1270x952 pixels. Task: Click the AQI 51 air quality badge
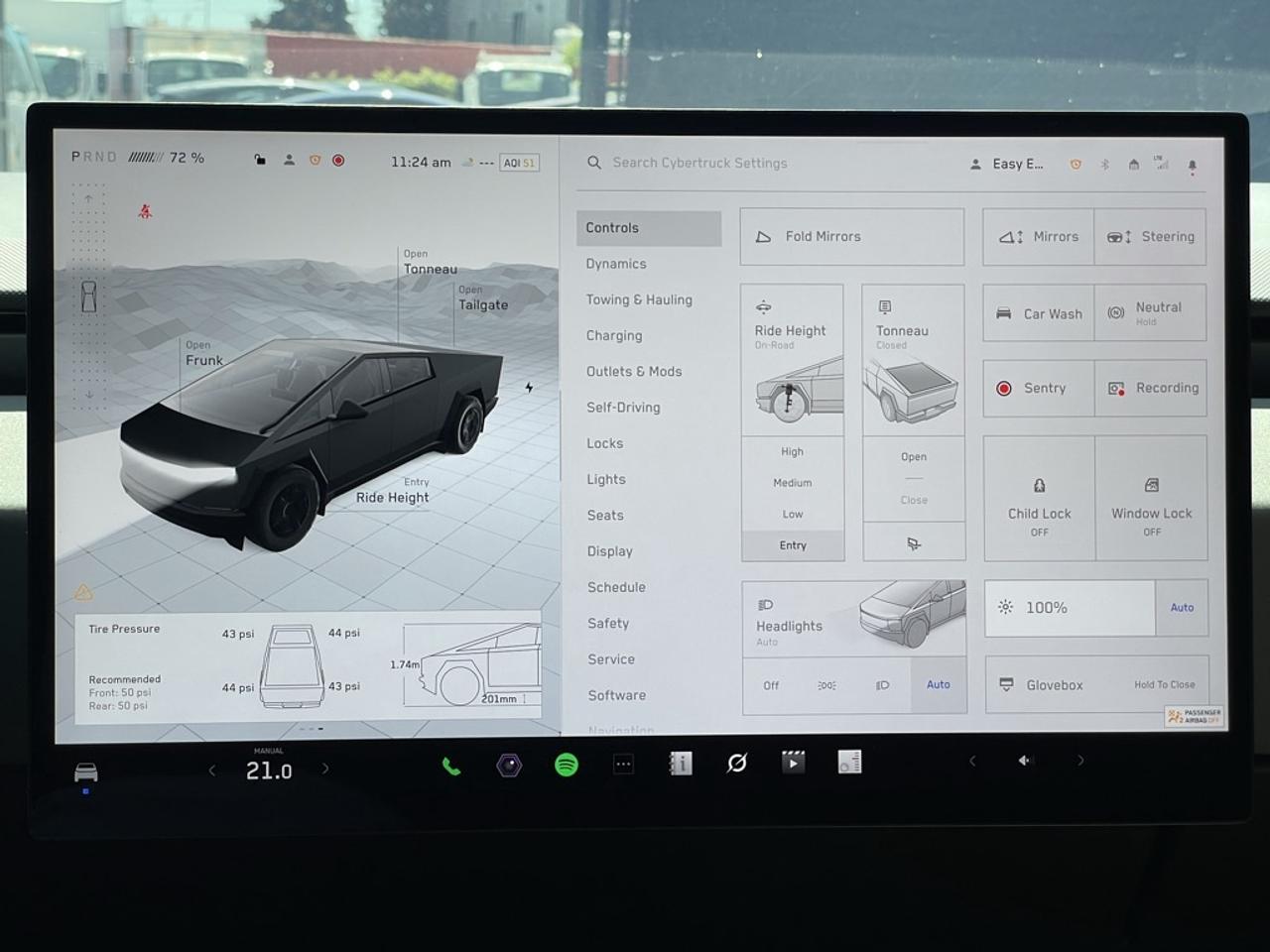(x=519, y=163)
